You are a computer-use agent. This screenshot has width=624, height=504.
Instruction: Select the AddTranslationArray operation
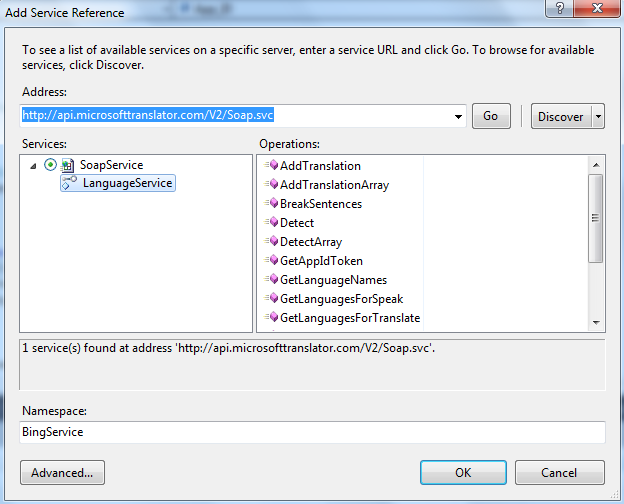tap(334, 185)
